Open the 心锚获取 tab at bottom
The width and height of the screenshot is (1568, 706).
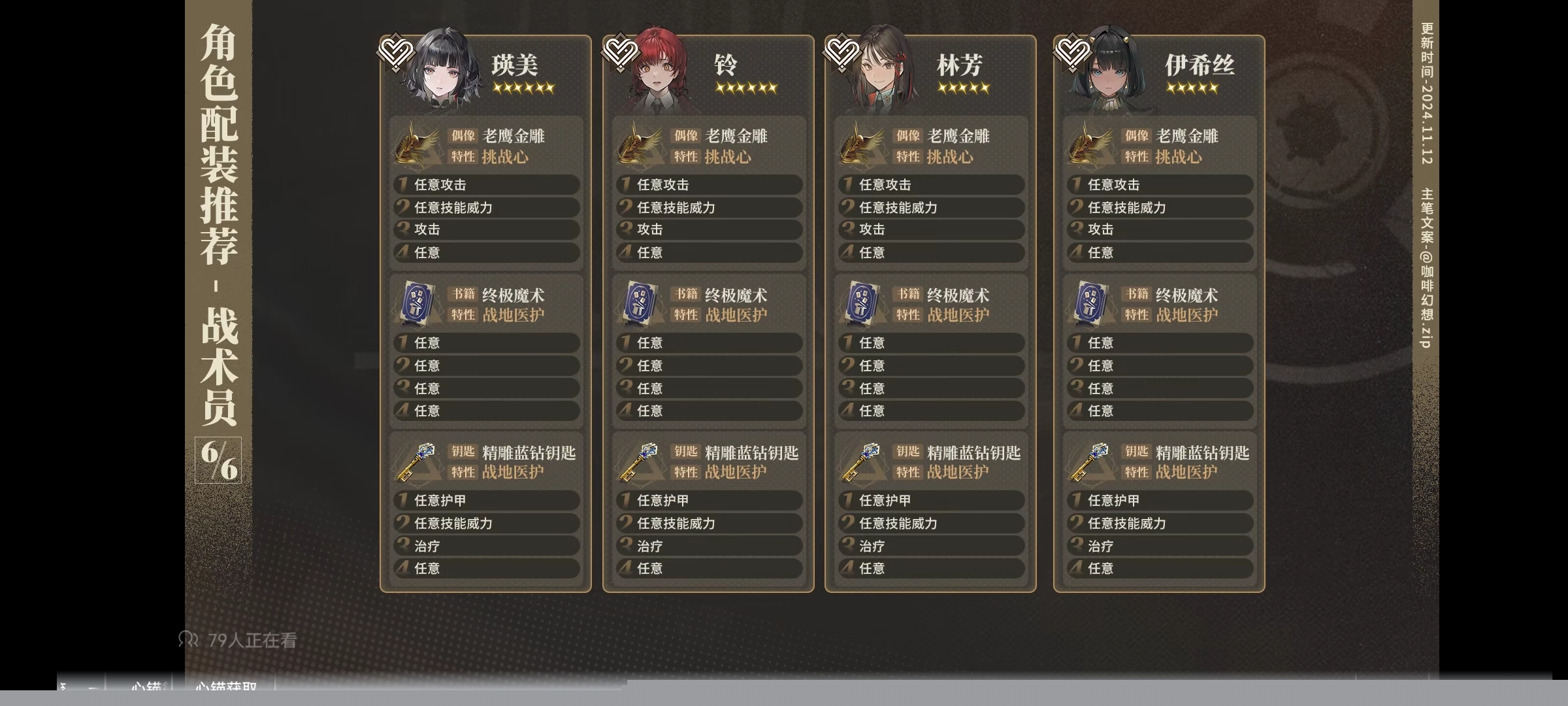point(225,686)
